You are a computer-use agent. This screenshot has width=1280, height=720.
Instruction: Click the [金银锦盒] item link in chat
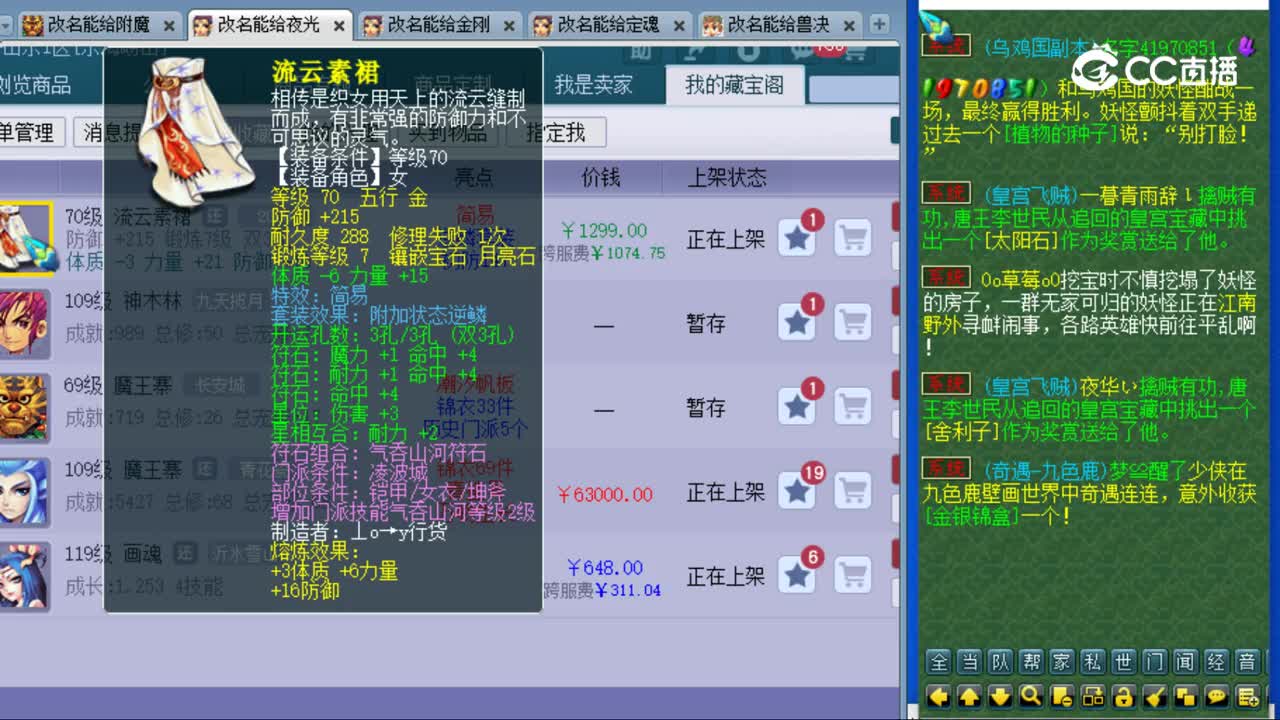pyautogui.click(x=972, y=516)
